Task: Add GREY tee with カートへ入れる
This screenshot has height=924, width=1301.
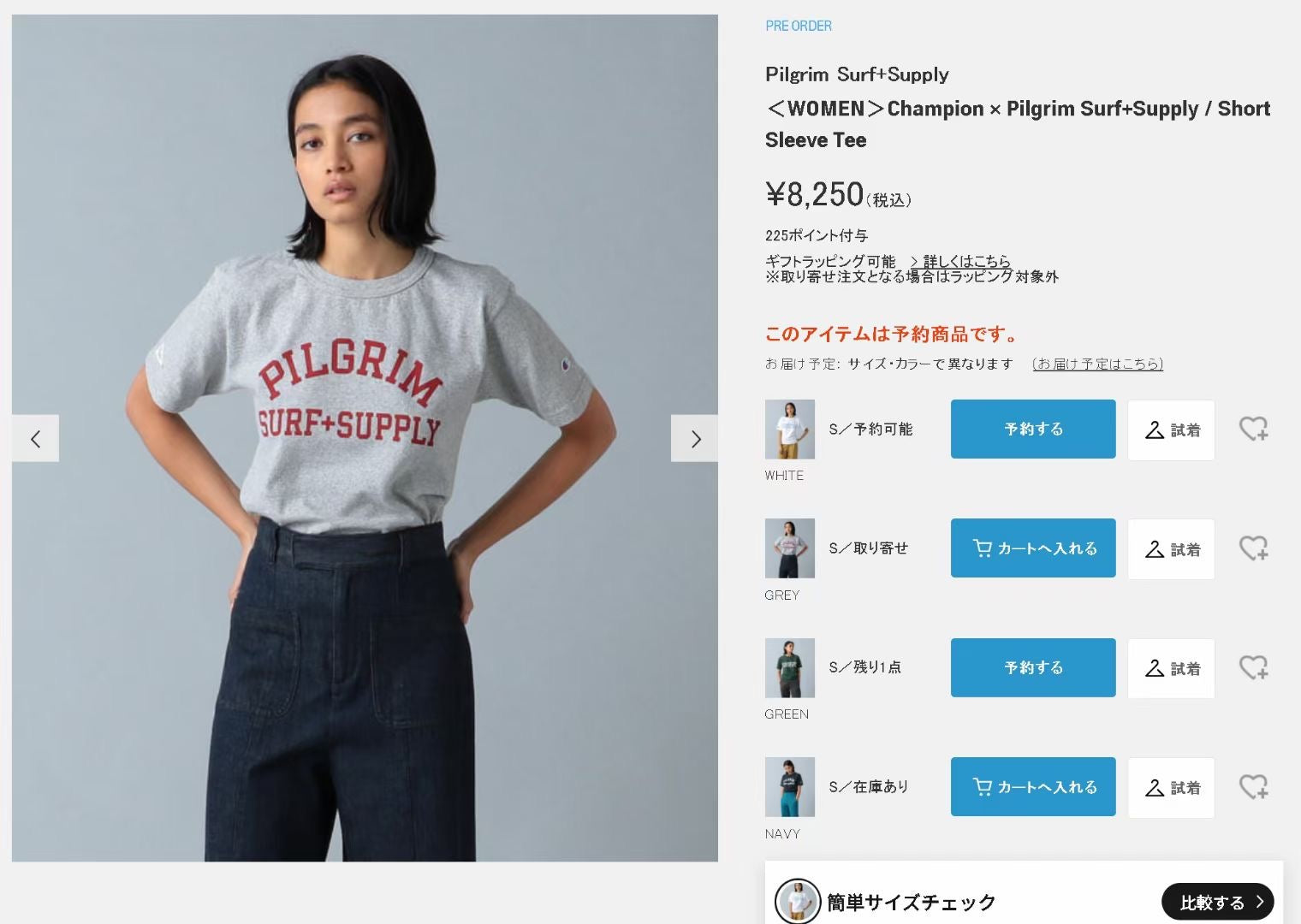Action: pyautogui.click(x=1033, y=548)
